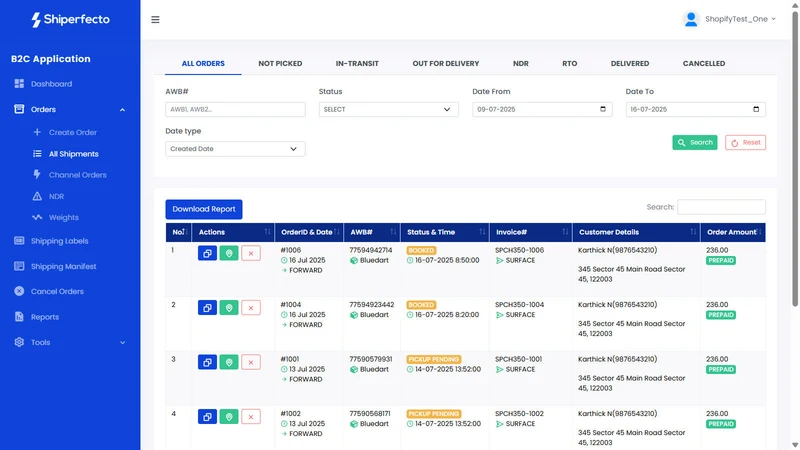Viewport: 800px width, 450px height.
Task: Clone order #1004 with blue copy icon
Action: point(207,308)
